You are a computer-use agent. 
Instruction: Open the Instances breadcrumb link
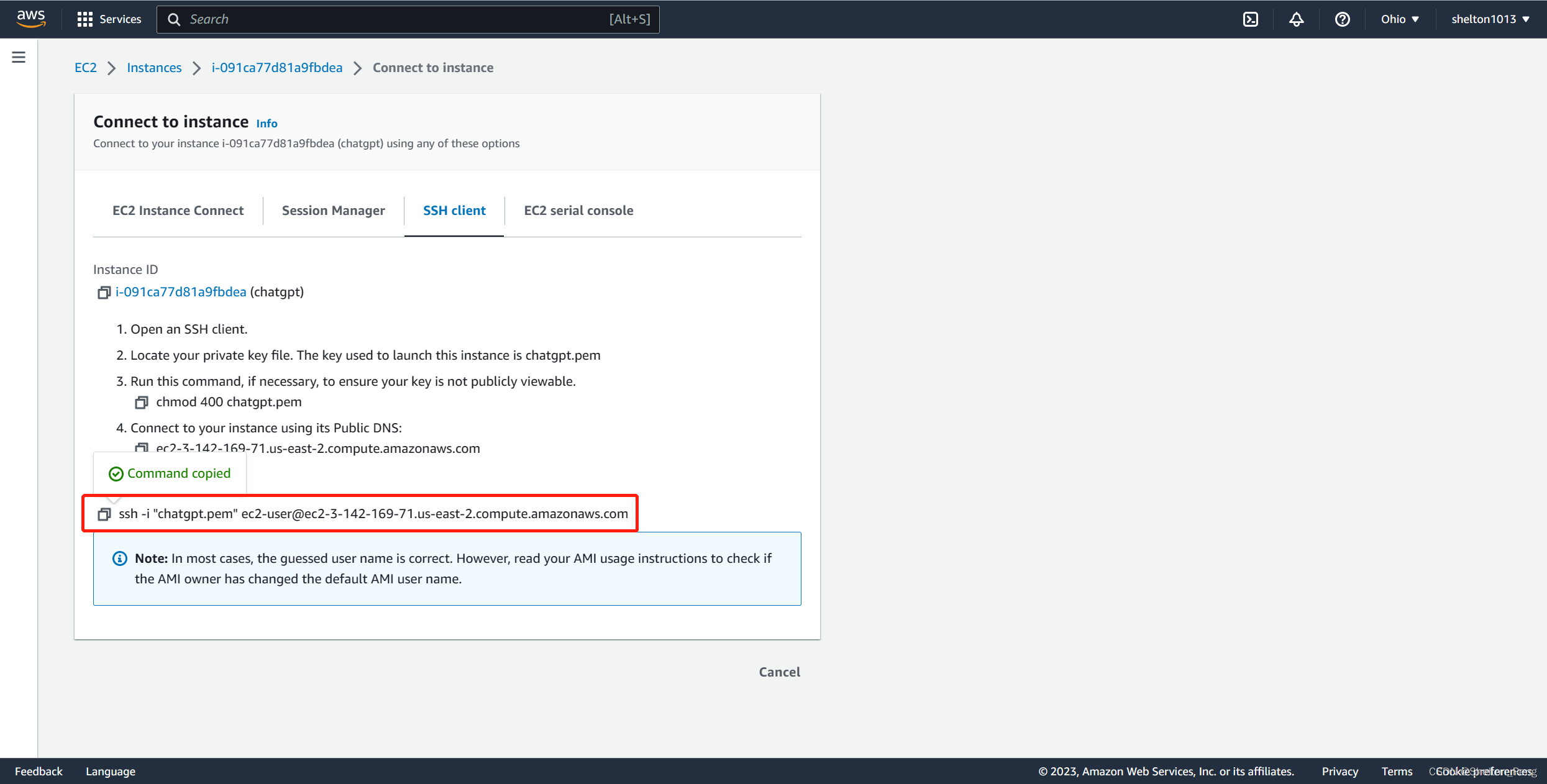click(154, 68)
